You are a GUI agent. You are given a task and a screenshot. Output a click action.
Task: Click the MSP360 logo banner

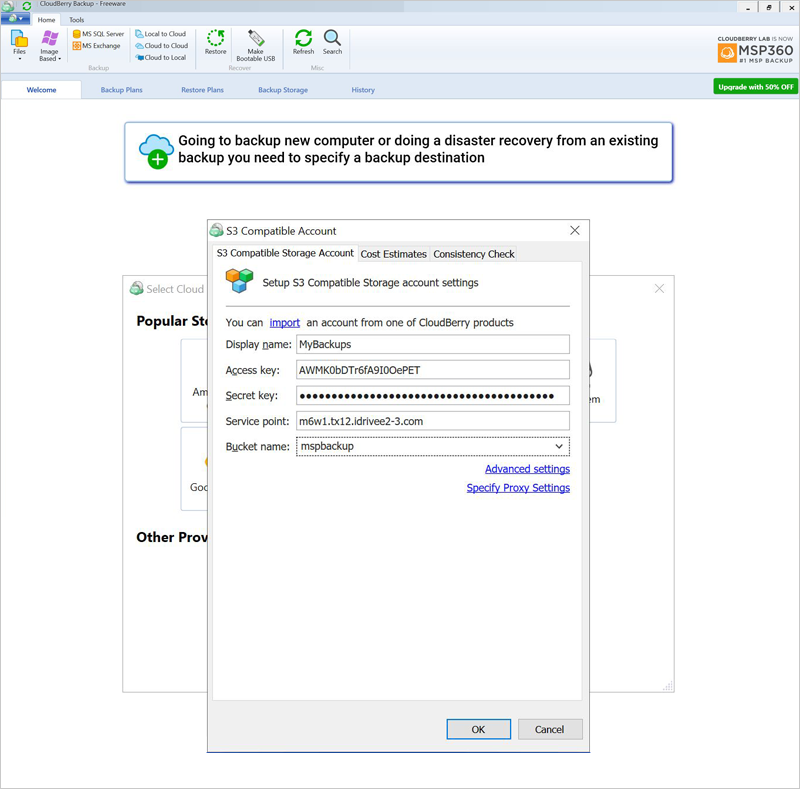pos(755,50)
